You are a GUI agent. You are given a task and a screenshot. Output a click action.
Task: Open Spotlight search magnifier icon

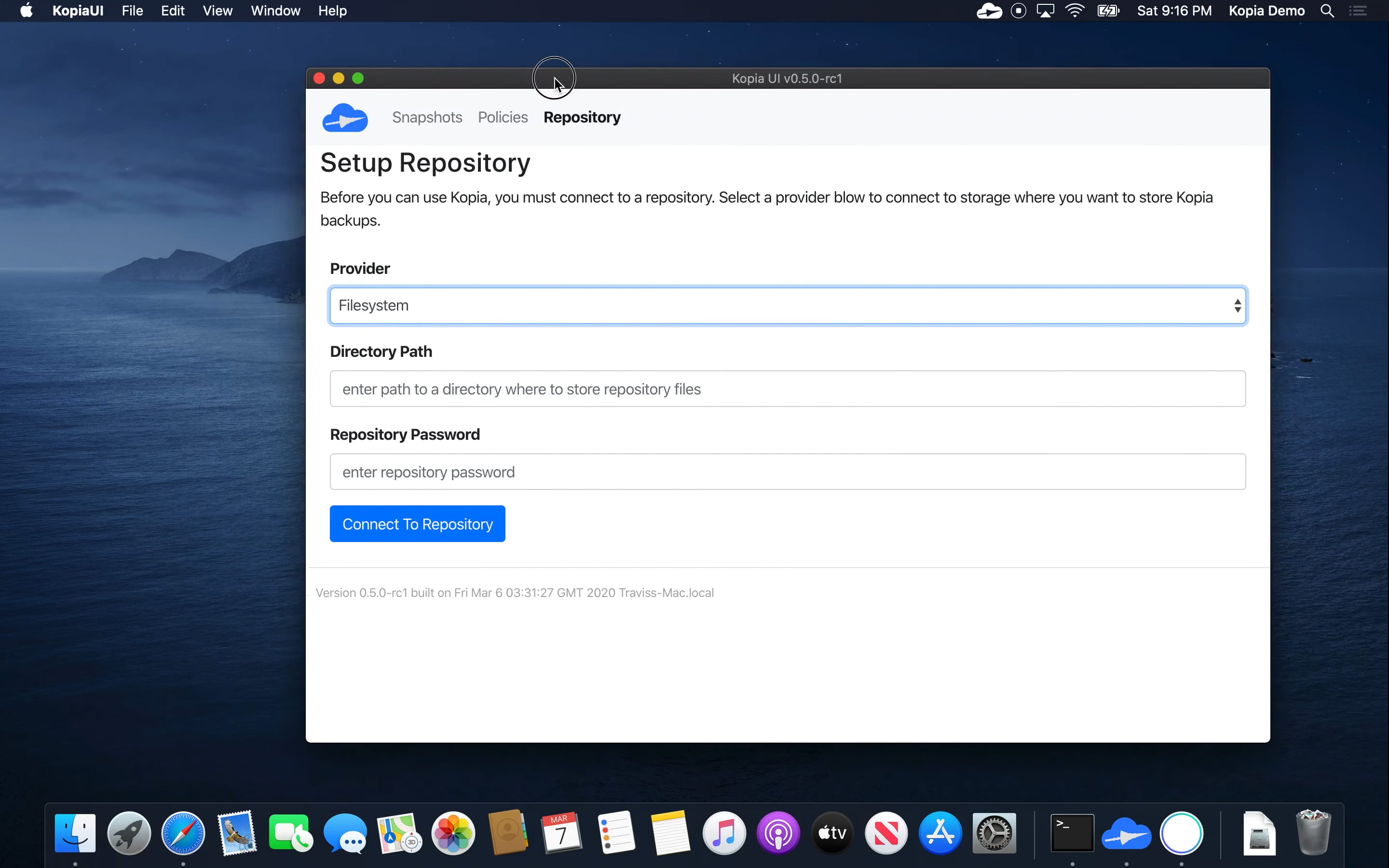(x=1327, y=11)
